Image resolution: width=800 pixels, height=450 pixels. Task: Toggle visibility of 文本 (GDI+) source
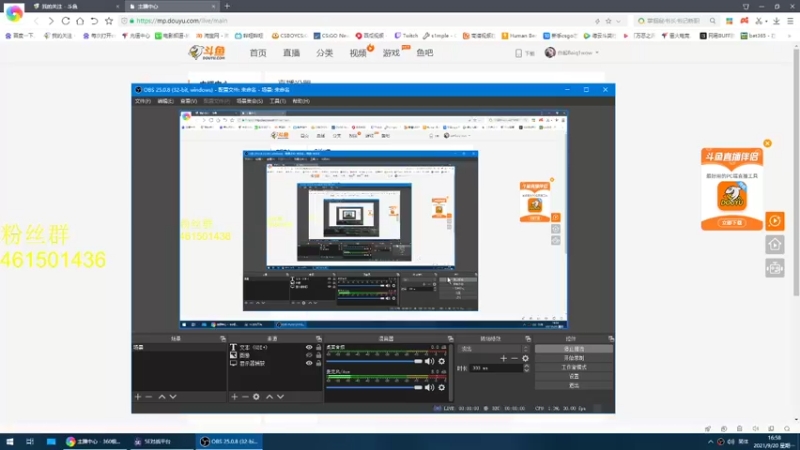(x=309, y=347)
